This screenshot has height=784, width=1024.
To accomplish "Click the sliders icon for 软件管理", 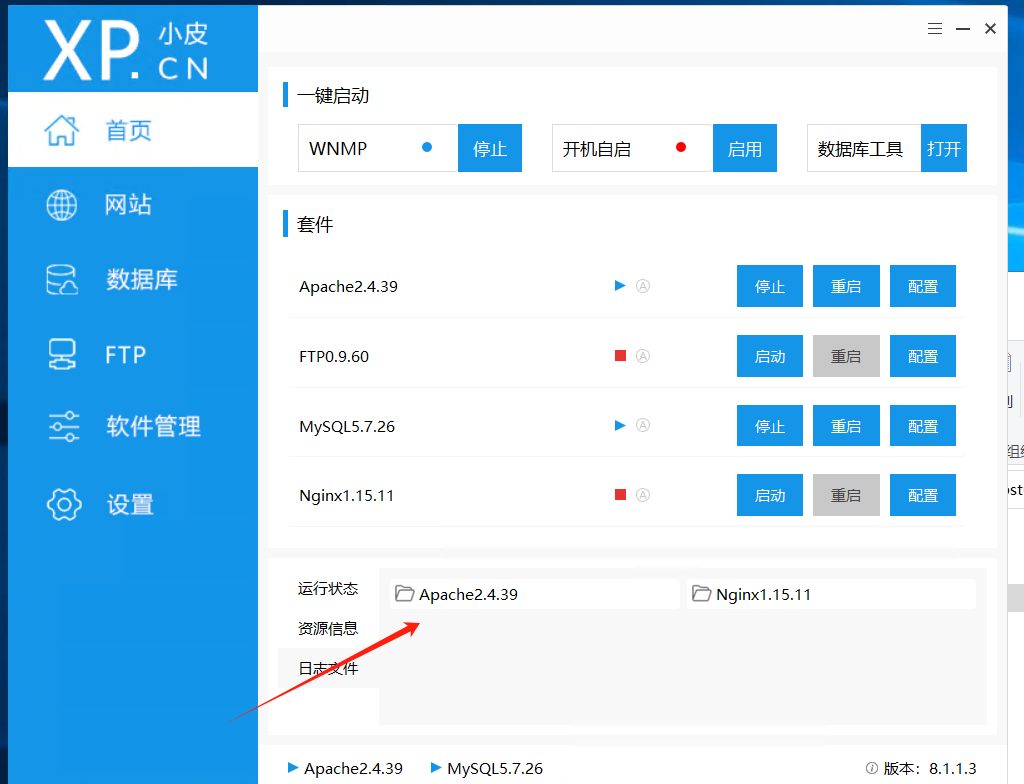I will [64, 427].
